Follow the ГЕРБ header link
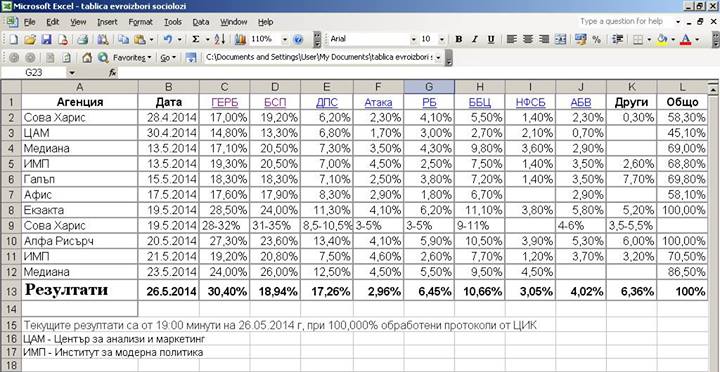 (225, 102)
